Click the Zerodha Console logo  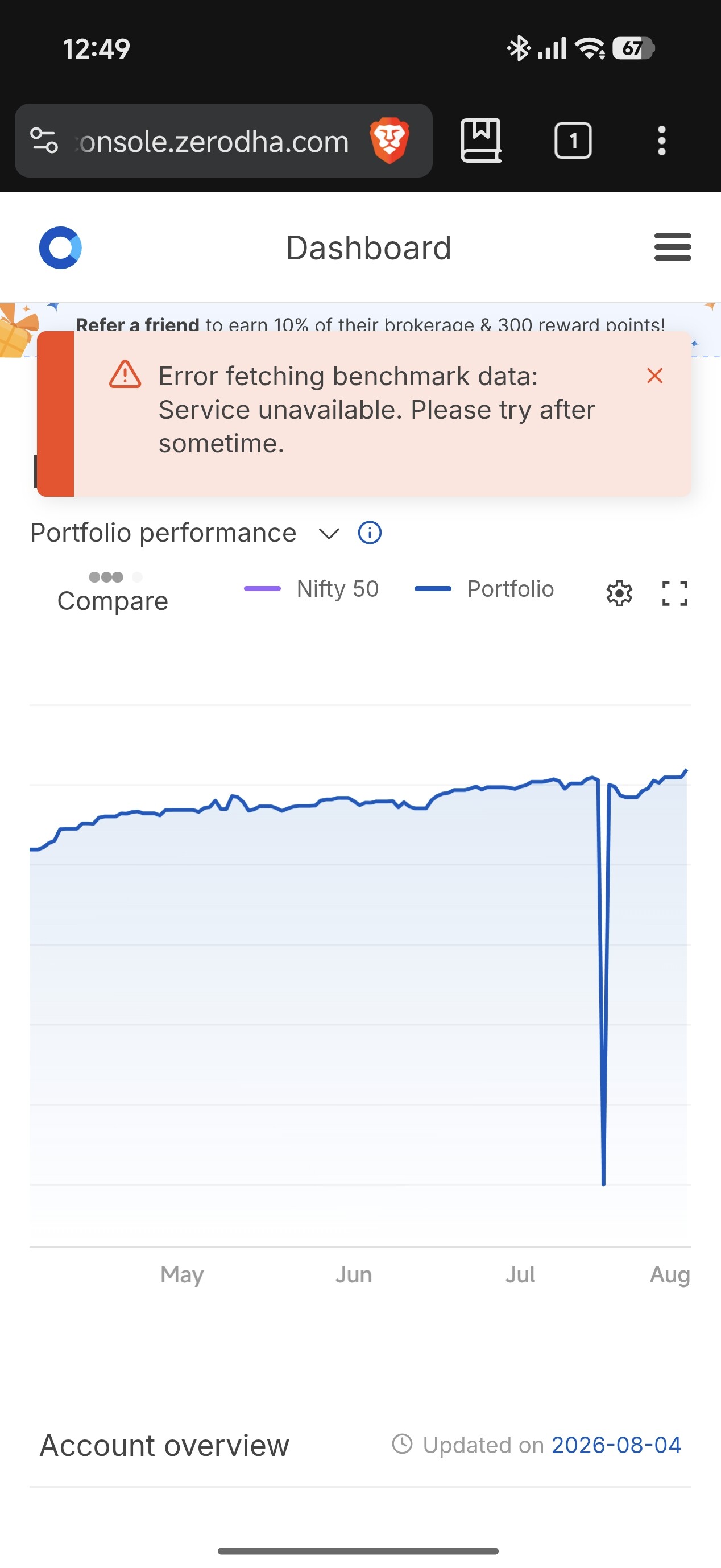(60, 247)
